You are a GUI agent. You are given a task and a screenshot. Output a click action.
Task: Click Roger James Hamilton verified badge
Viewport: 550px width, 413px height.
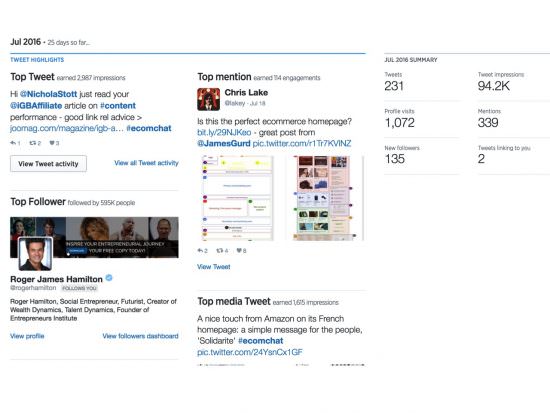pyautogui.click(x=109, y=278)
